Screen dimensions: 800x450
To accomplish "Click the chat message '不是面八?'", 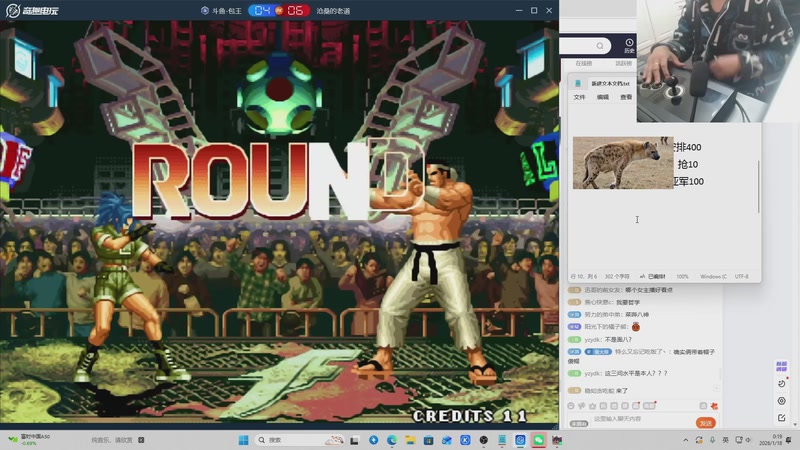I will (618, 340).
